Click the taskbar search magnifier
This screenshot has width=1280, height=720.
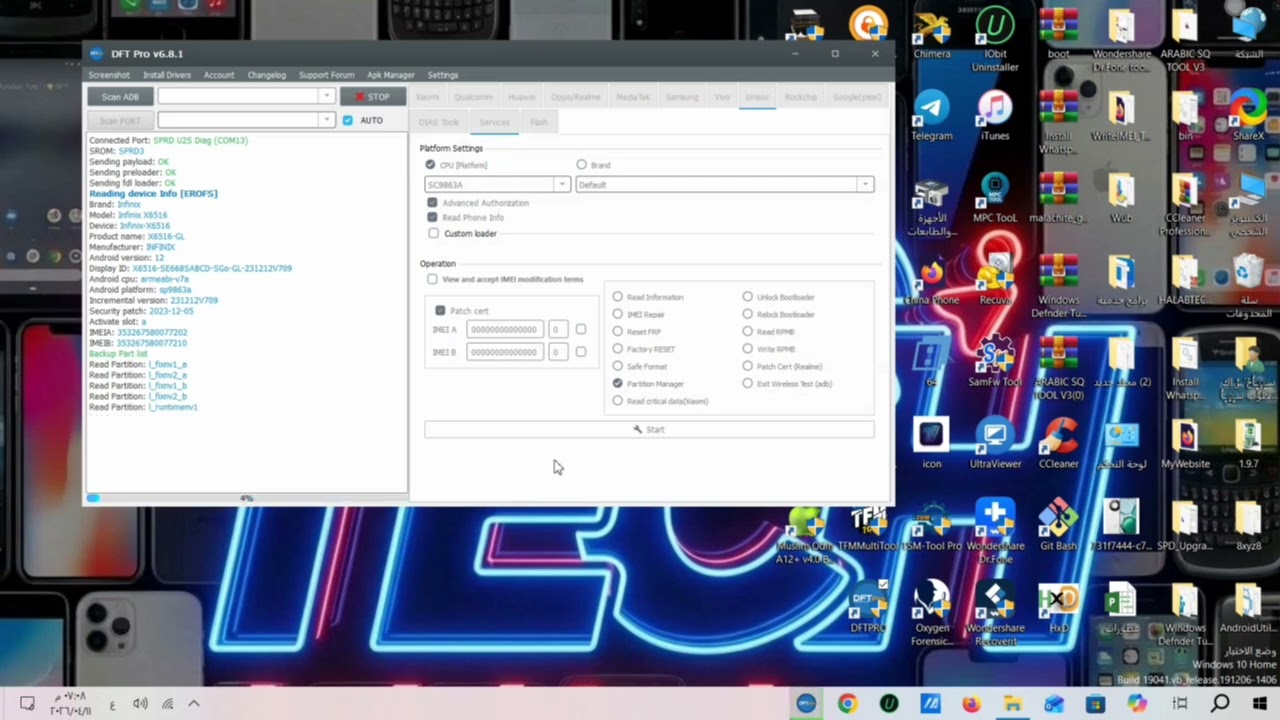pos(1220,704)
